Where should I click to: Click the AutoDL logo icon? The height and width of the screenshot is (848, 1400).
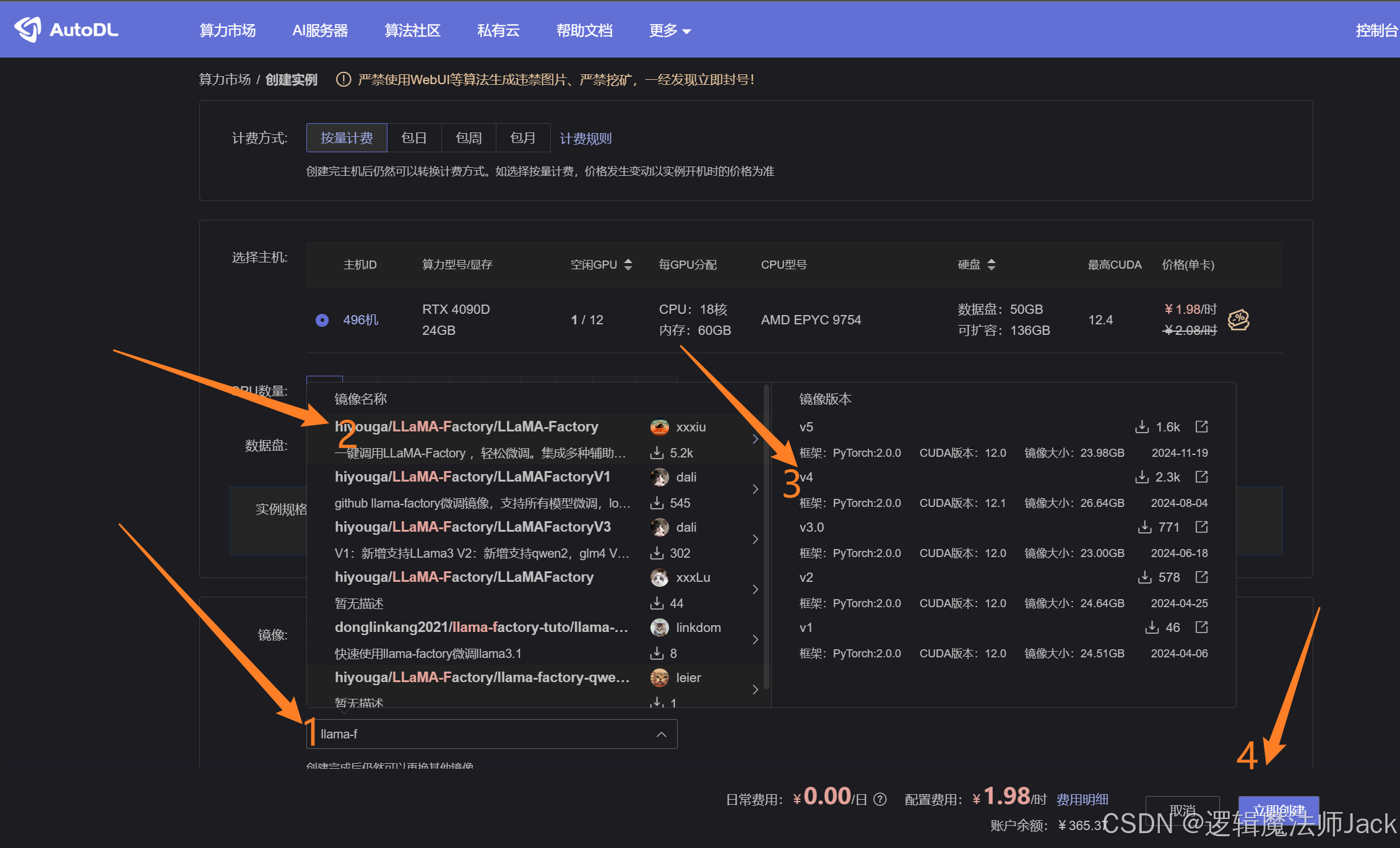coord(28,29)
